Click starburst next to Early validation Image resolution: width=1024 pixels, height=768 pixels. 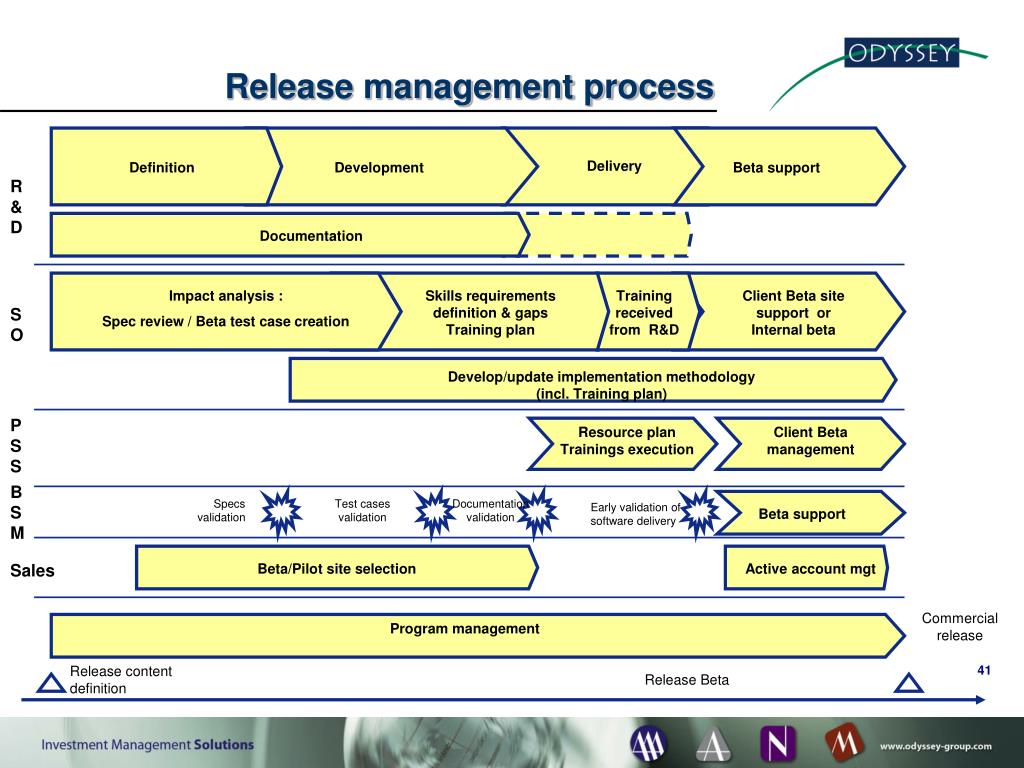tap(699, 513)
